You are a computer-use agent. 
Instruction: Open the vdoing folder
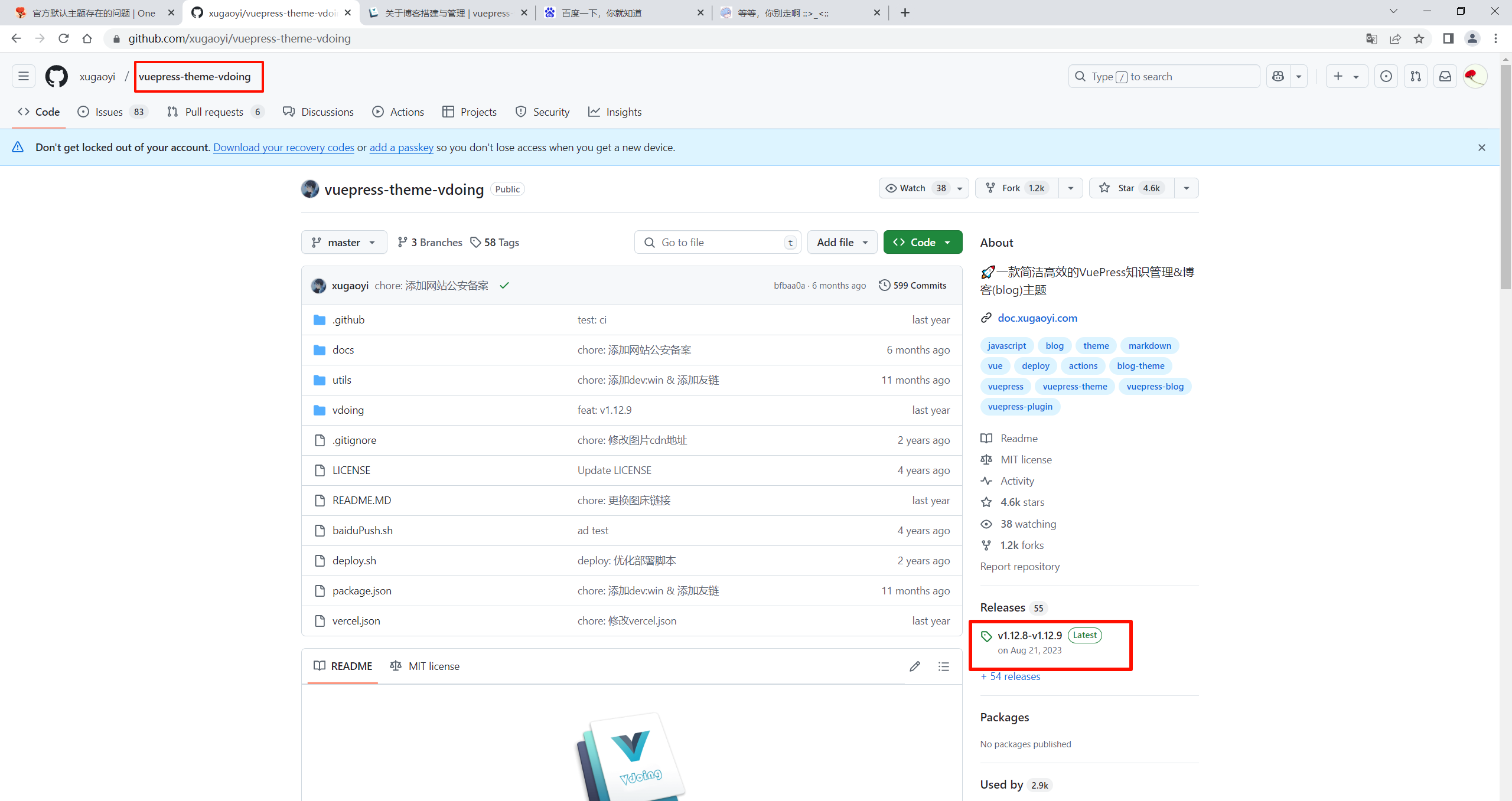(348, 410)
